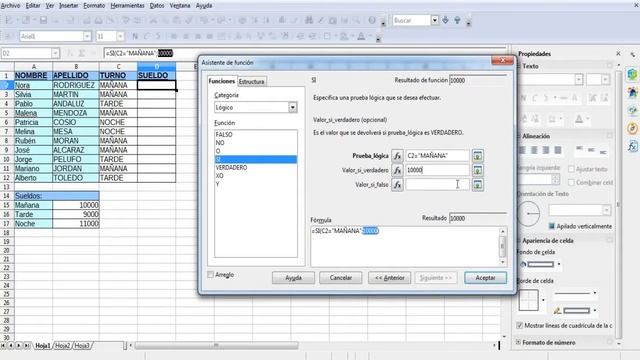Screen dimensions: 640x360
Task: Click search next arrow beside Buscar box
Action: click(x=446, y=20)
